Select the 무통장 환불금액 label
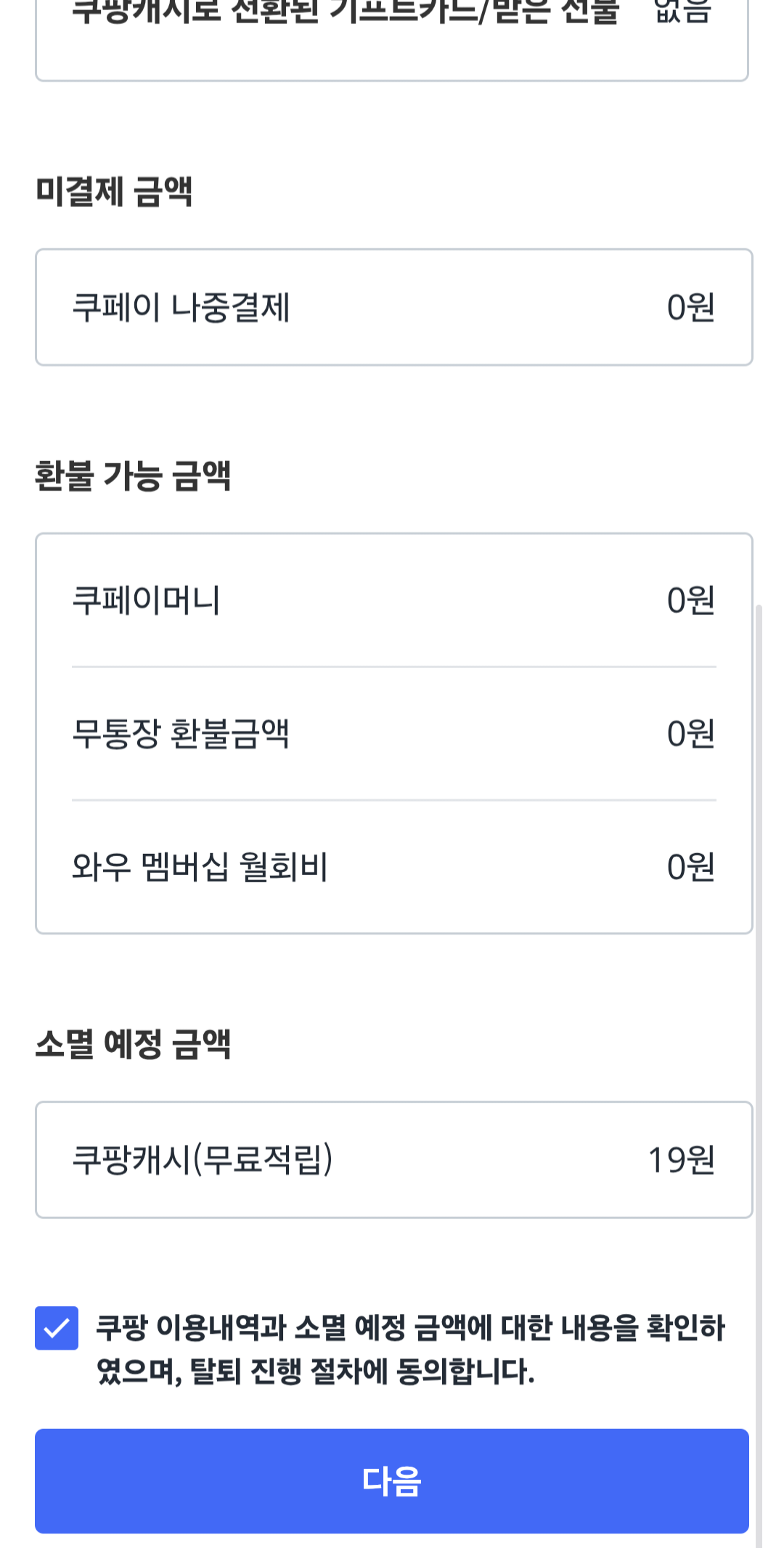 pyautogui.click(x=181, y=733)
